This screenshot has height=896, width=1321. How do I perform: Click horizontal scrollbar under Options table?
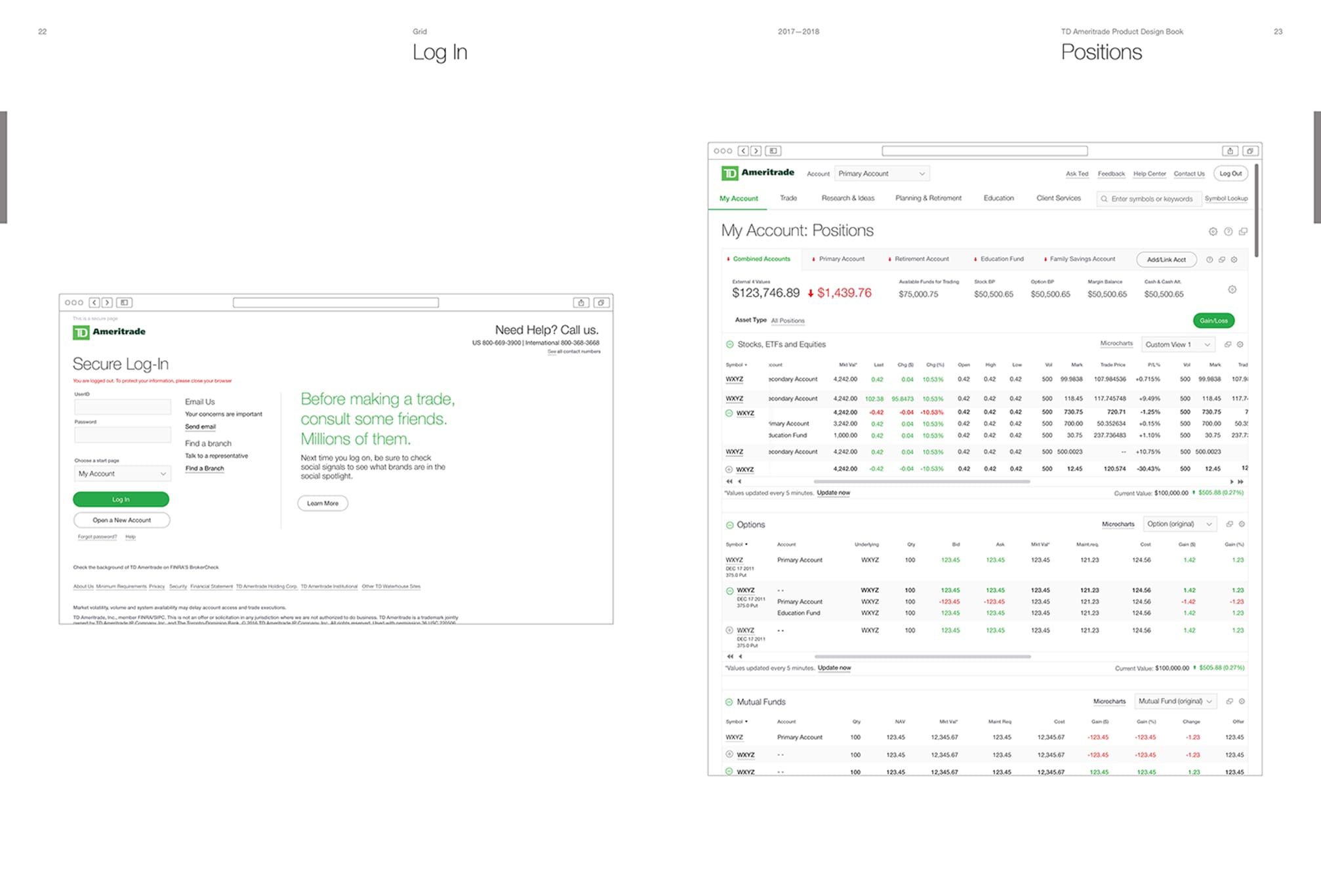[922, 656]
